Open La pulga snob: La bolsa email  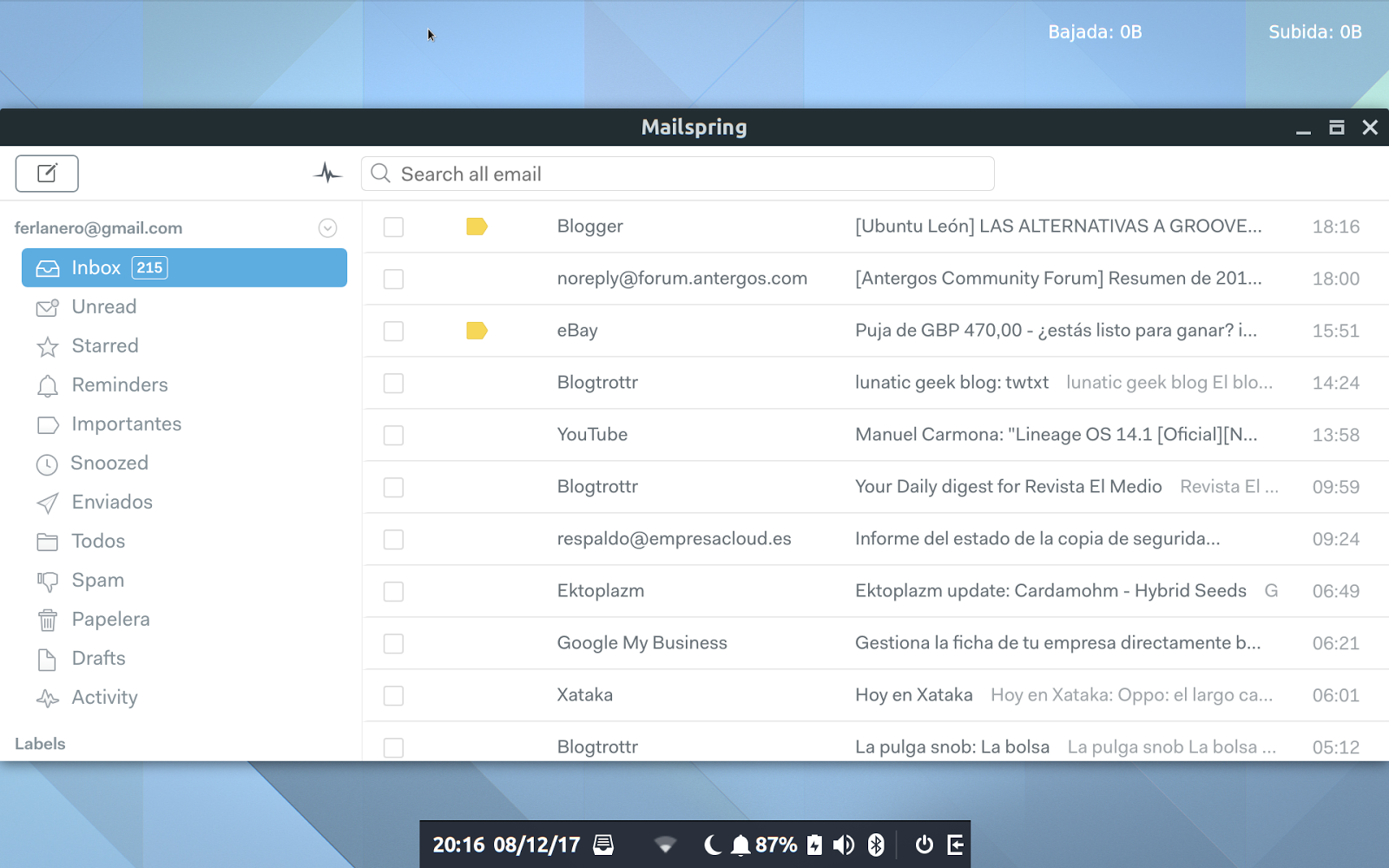876,743
